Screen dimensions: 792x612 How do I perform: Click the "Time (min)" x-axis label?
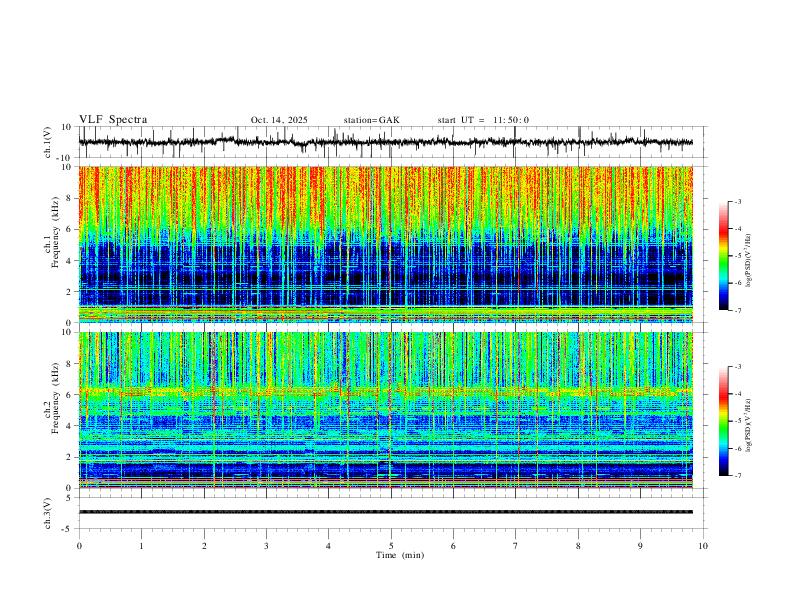click(x=400, y=555)
